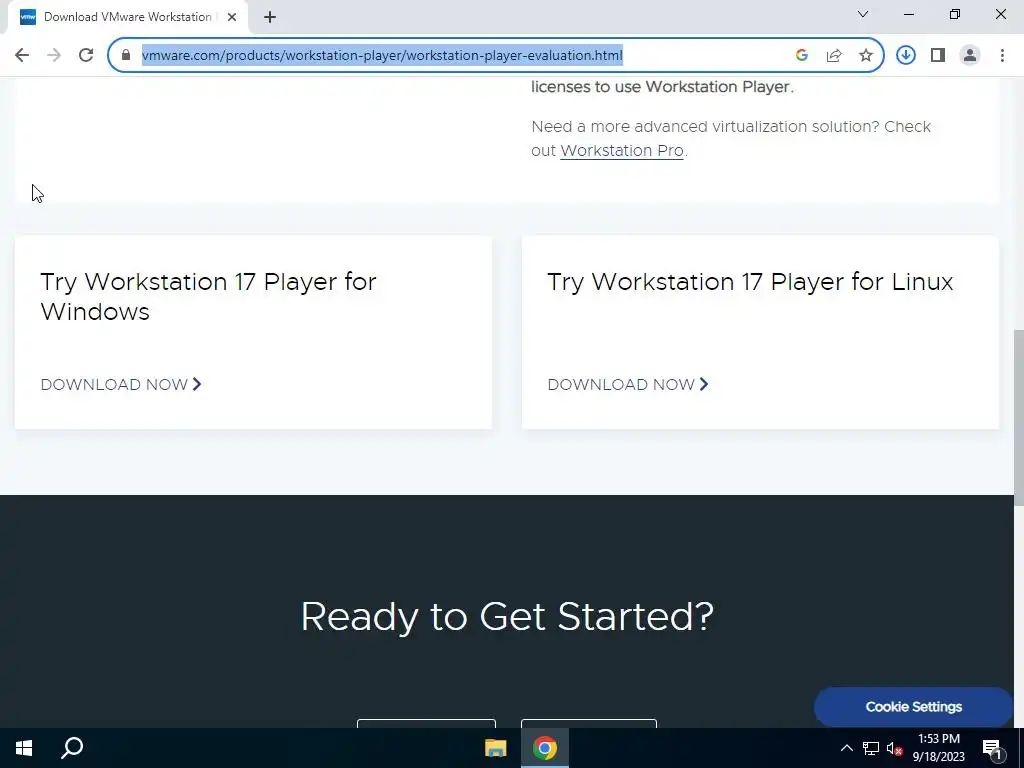Open Chrome downloads icon
The image size is (1024, 768).
click(x=906, y=56)
